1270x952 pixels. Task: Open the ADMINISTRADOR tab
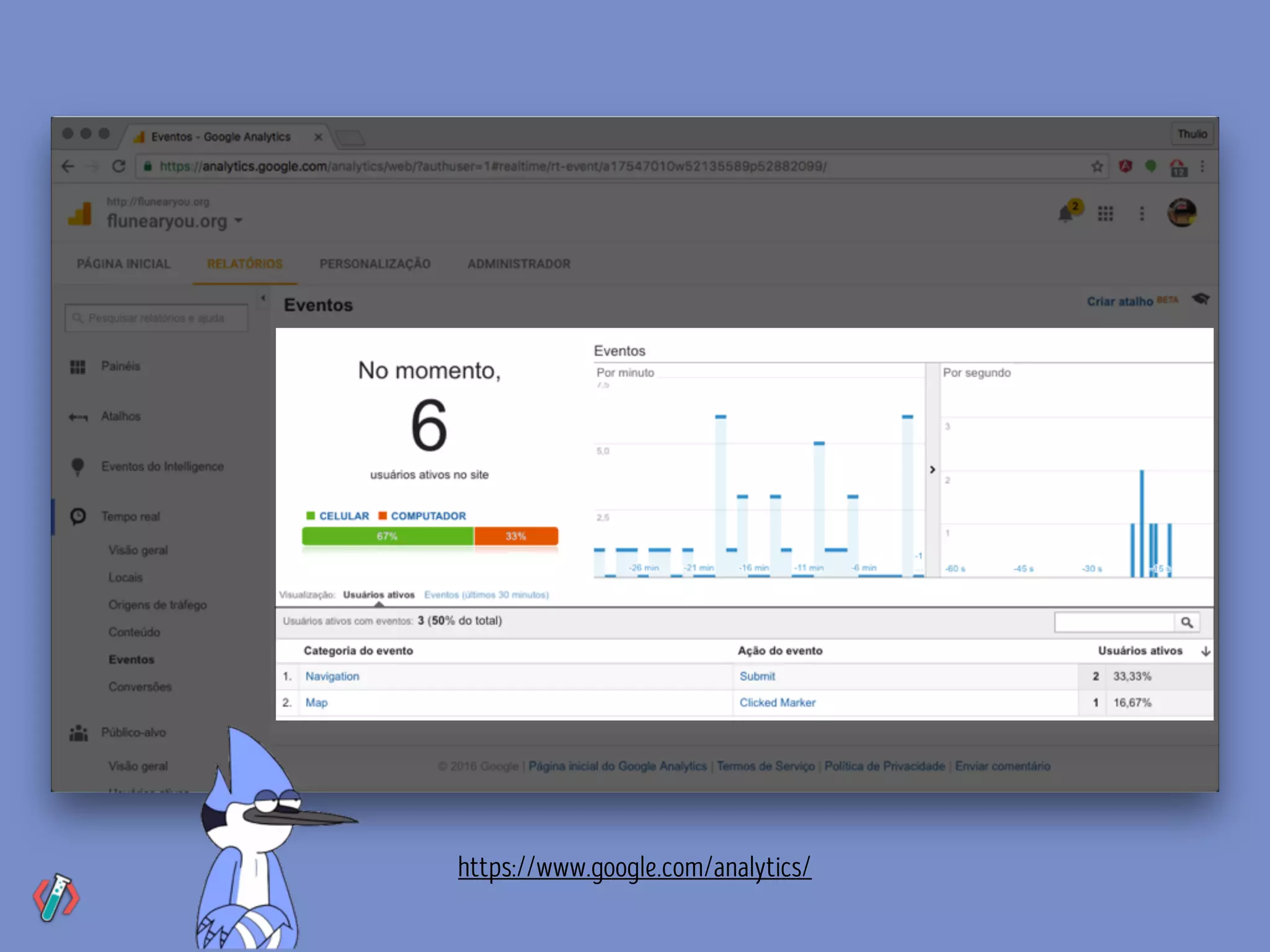[x=519, y=264]
